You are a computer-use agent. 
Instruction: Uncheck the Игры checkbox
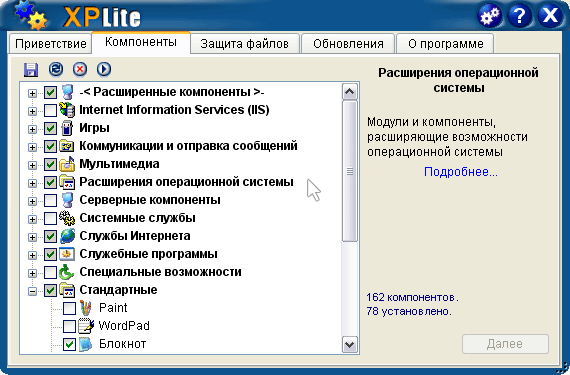[x=50, y=128]
